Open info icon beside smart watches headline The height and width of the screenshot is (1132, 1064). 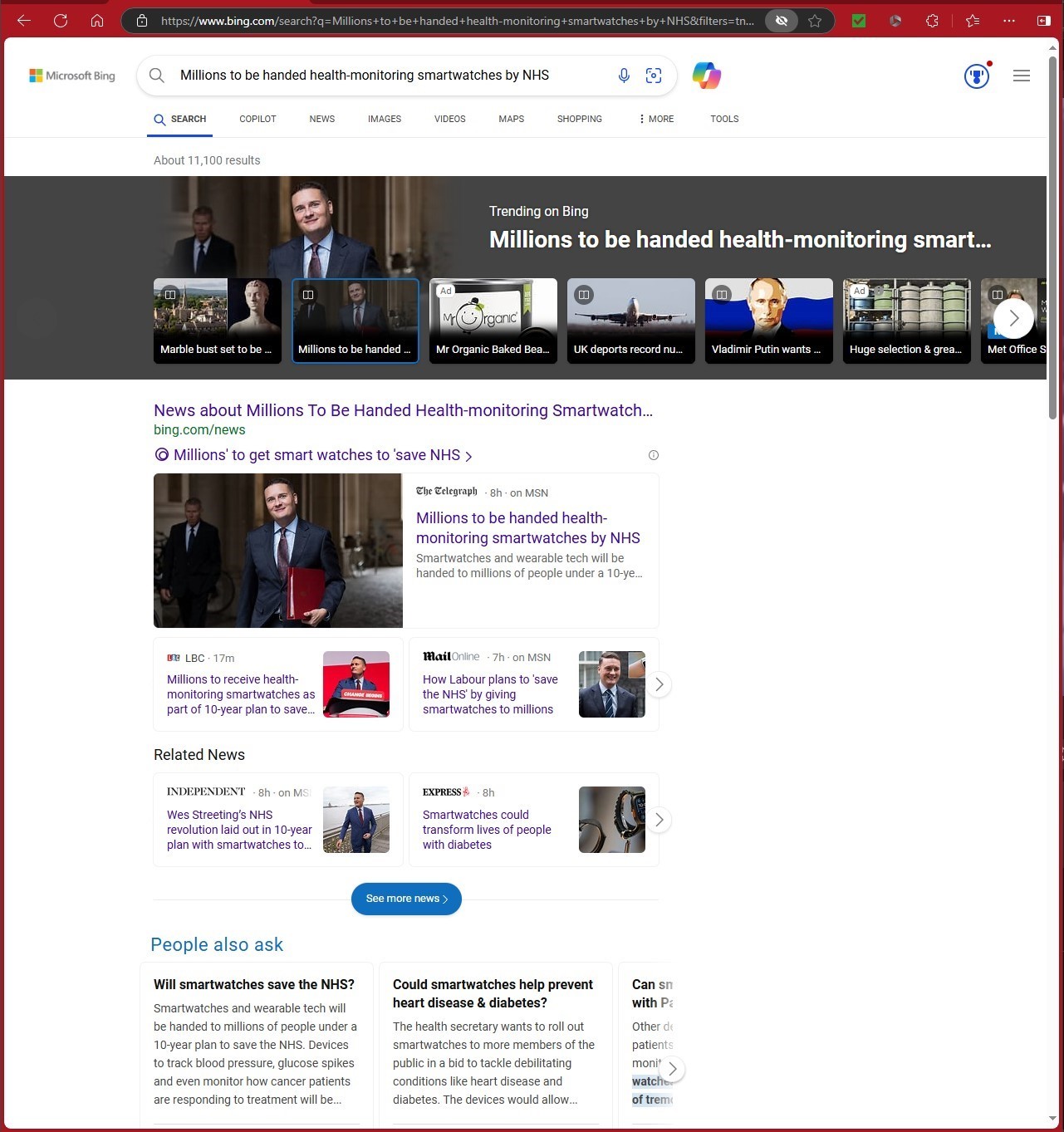click(654, 455)
